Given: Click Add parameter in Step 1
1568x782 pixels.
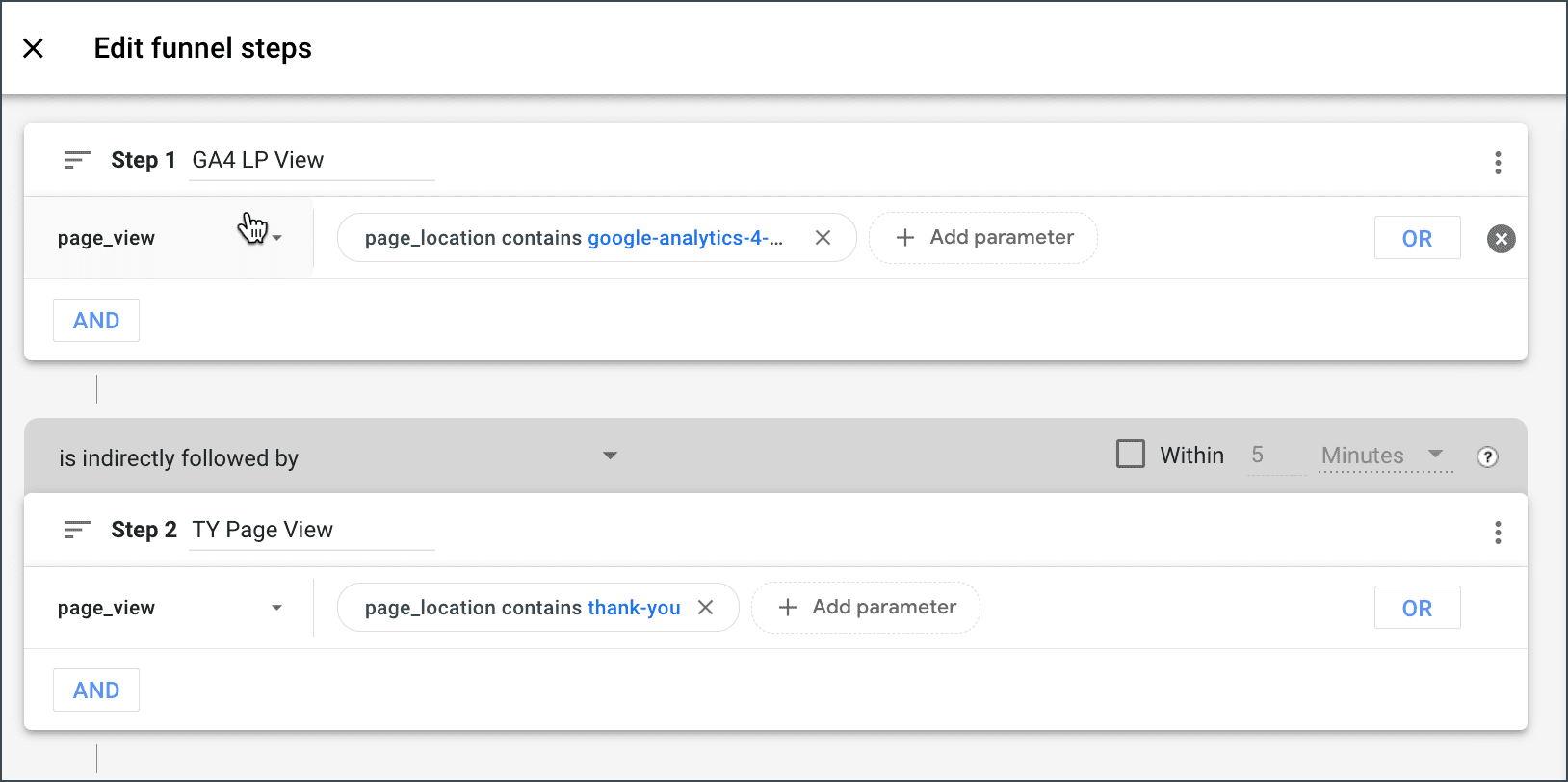Looking at the screenshot, I should pyautogui.click(x=984, y=238).
